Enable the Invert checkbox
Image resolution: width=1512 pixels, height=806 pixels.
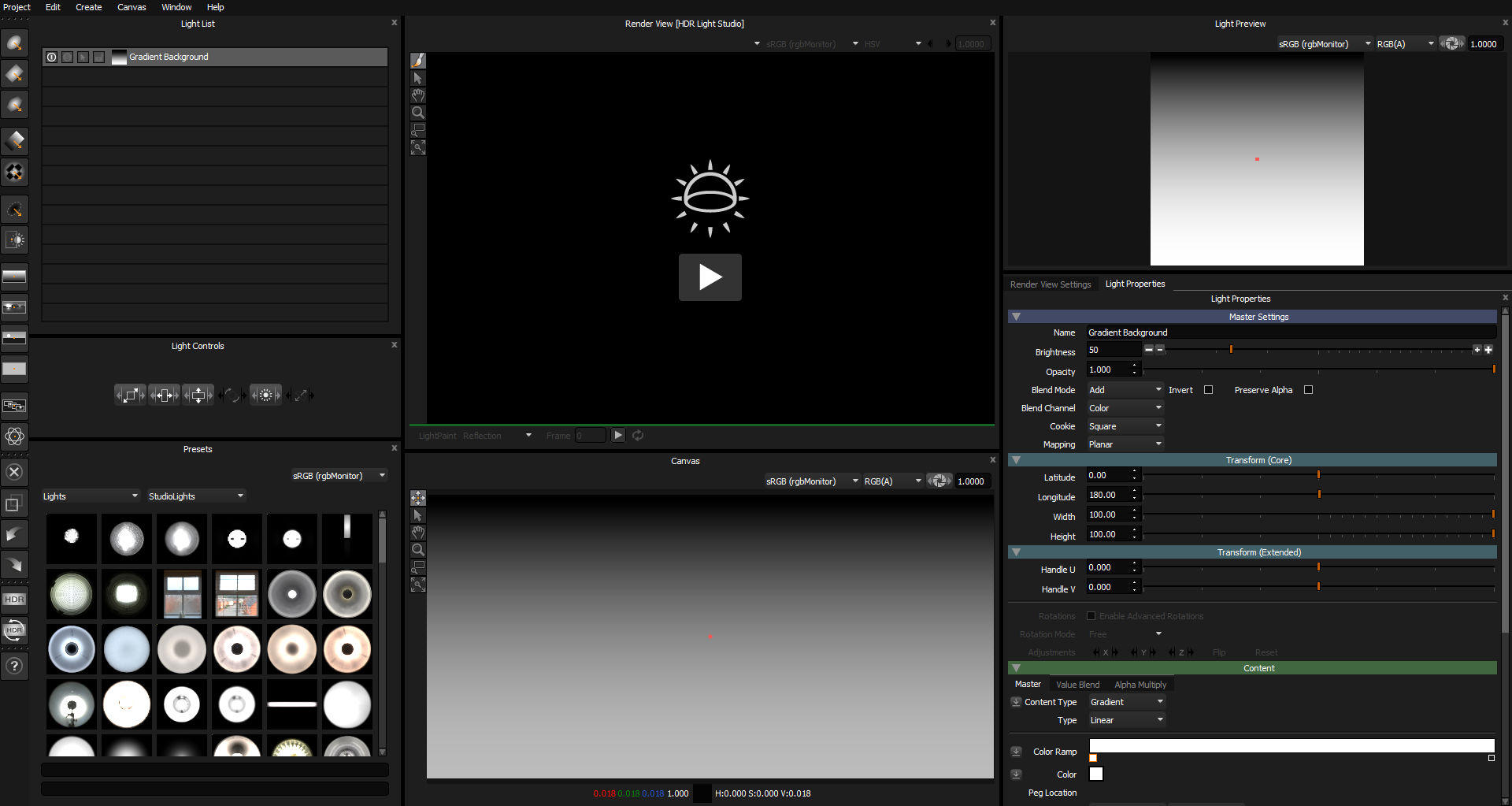tap(1208, 390)
